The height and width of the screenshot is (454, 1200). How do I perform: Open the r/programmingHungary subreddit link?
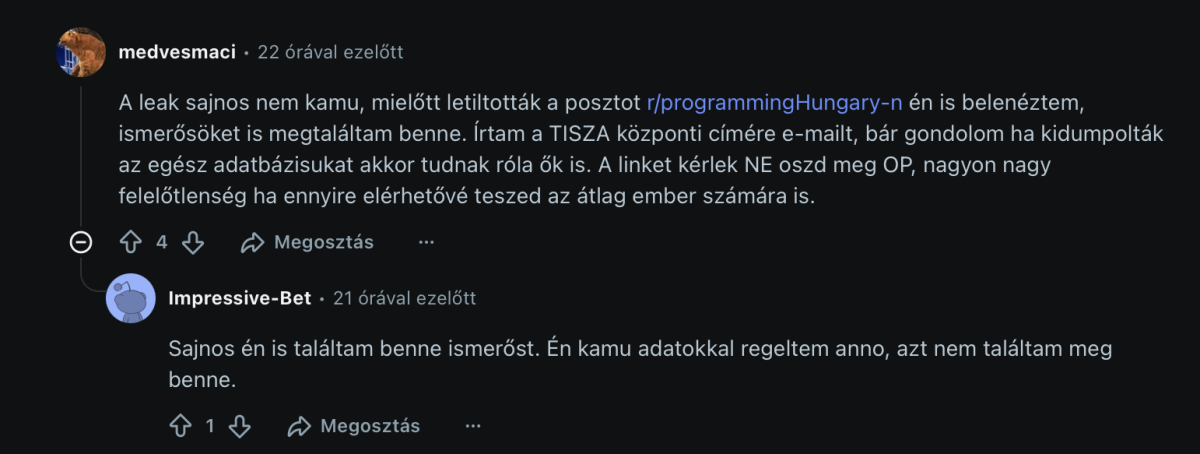pyautogui.click(x=774, y=102)
